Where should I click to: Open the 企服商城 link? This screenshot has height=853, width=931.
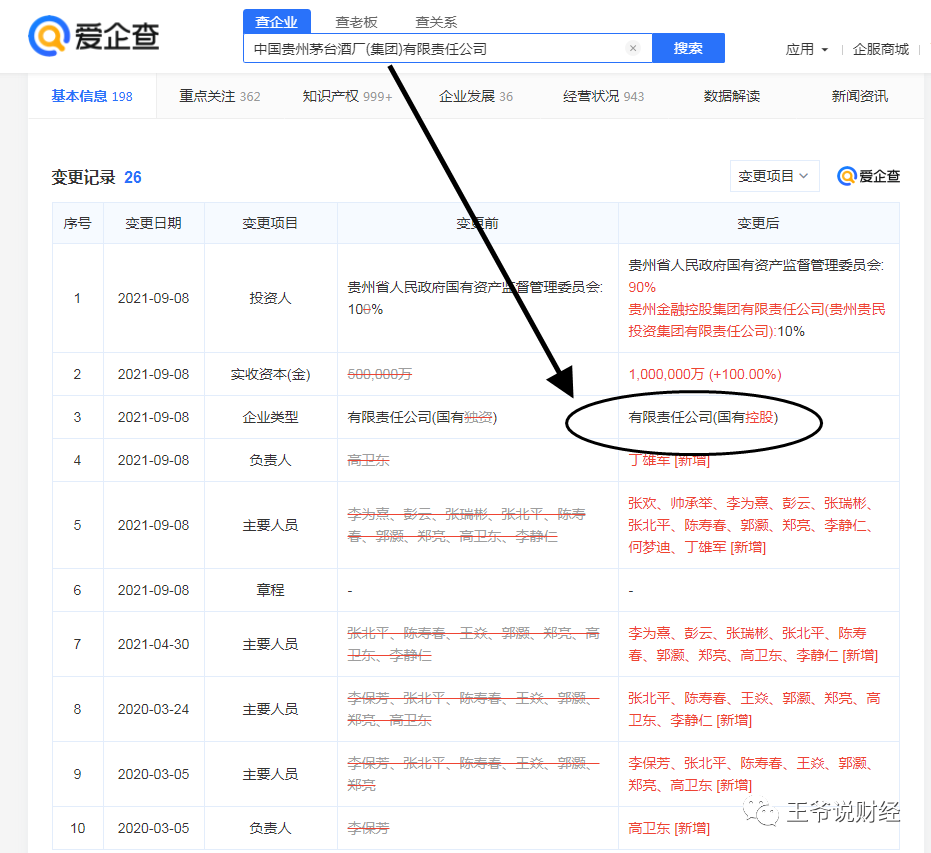881,49
